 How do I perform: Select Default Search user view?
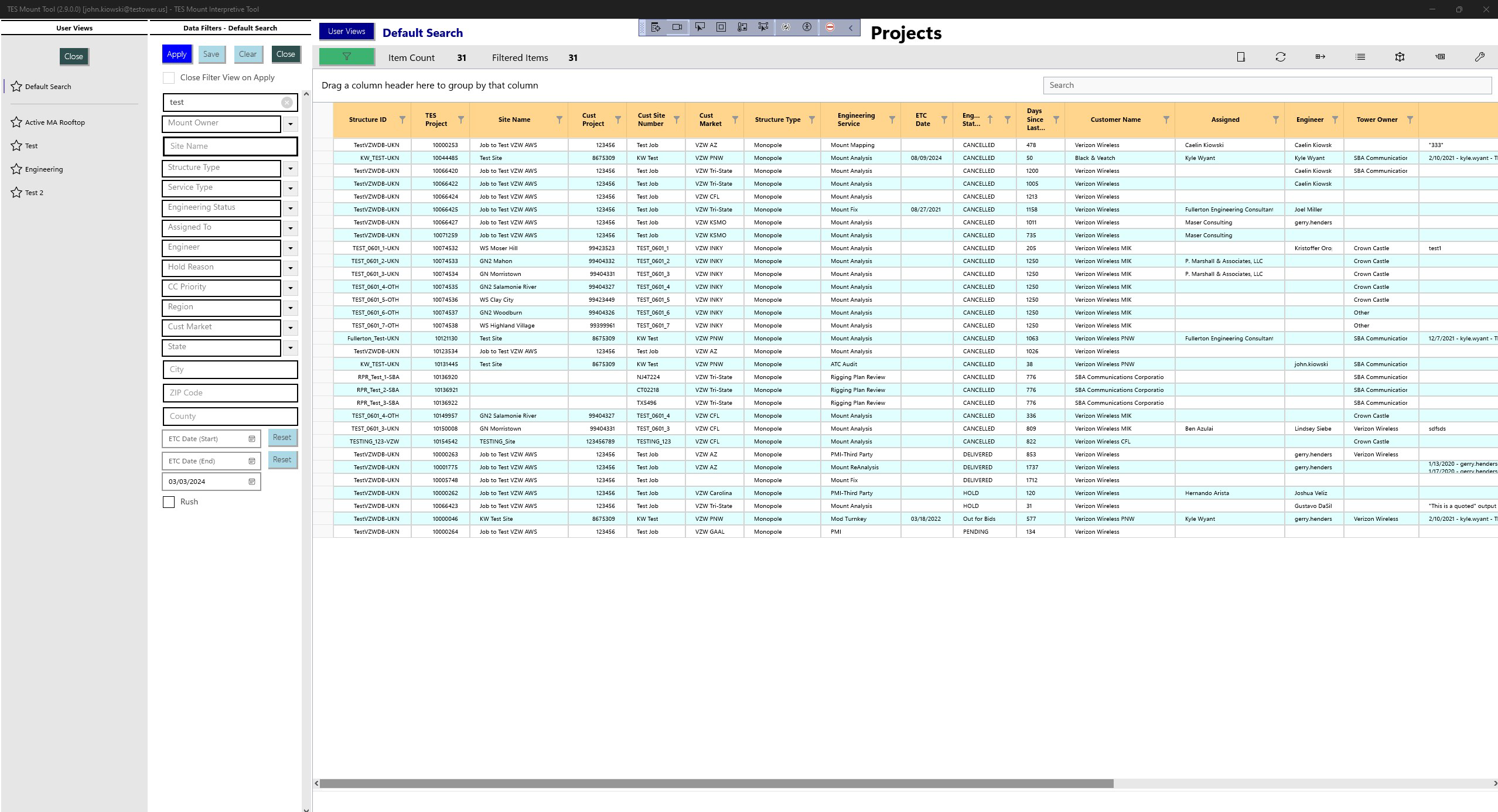pyautogui.click(x=48, y=87)
